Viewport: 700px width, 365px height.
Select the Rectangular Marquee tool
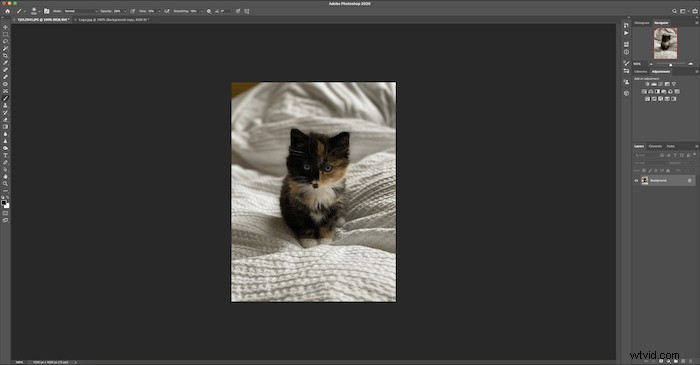click(5, 34)
